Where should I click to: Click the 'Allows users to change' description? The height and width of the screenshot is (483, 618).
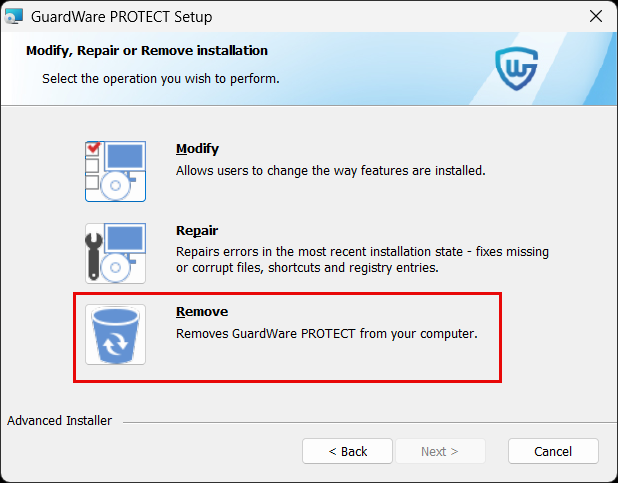point(330,170)
